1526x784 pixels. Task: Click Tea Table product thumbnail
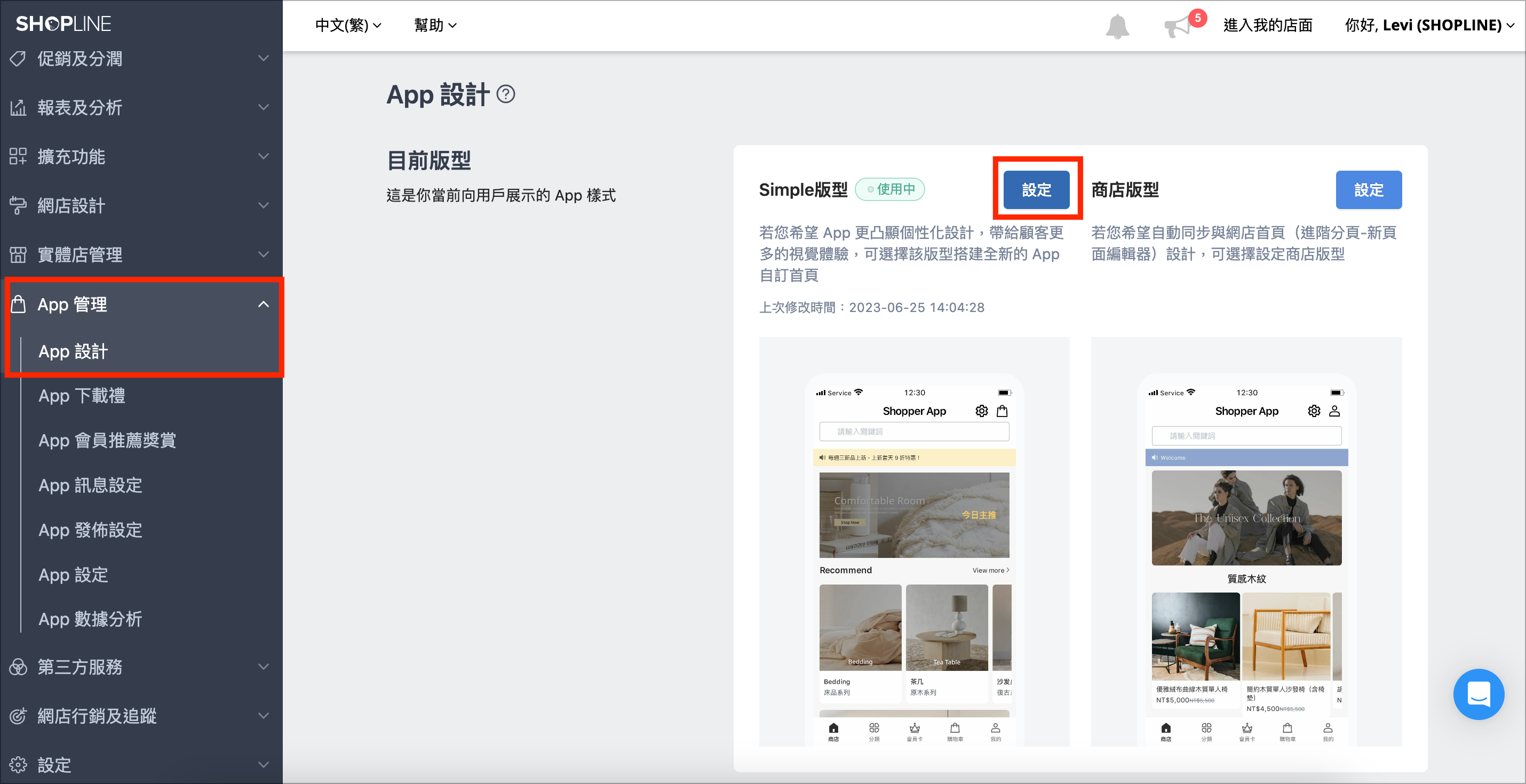tap(947, 628)
